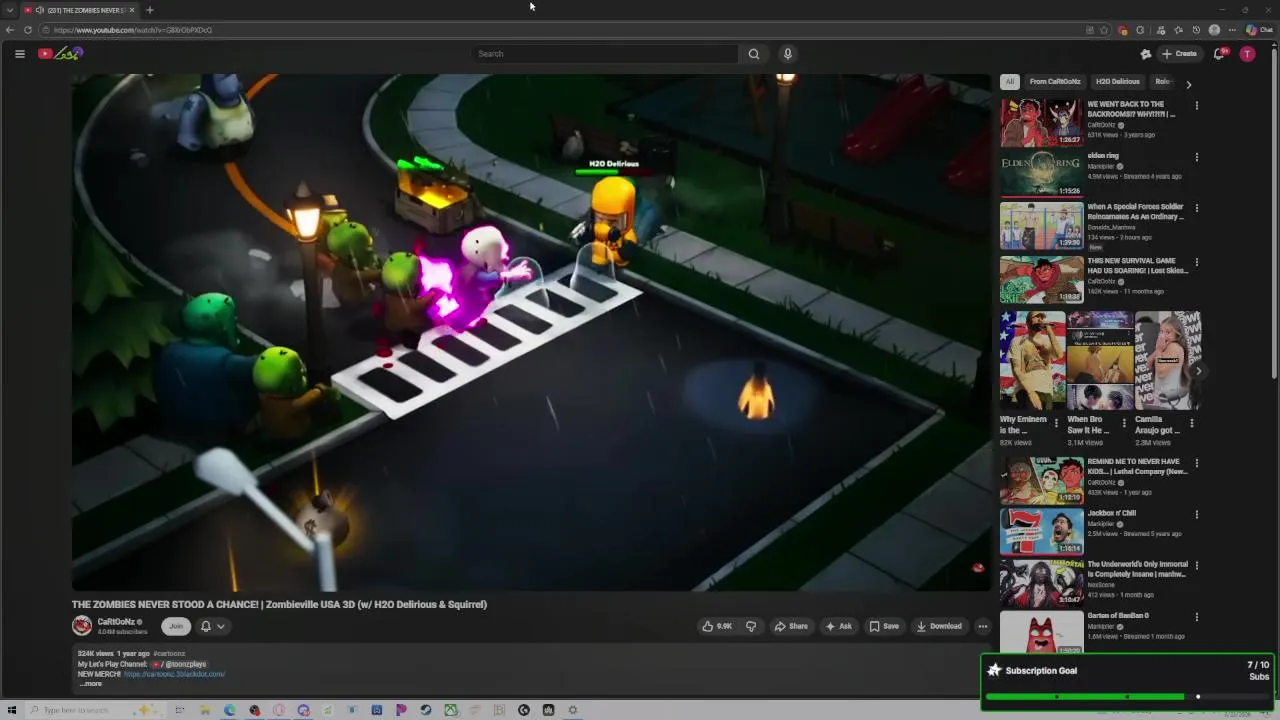The image size is (1280, 720).
Task: Open the Why Eminem short thumbnail
Action: (1032, 360)
